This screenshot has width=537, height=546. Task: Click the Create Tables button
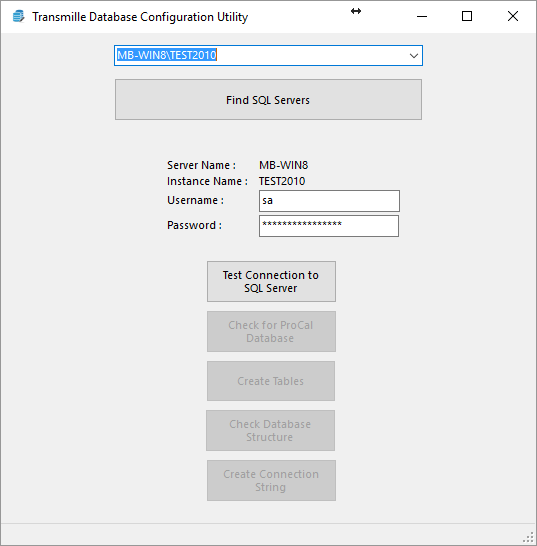(x=271, y=381)
